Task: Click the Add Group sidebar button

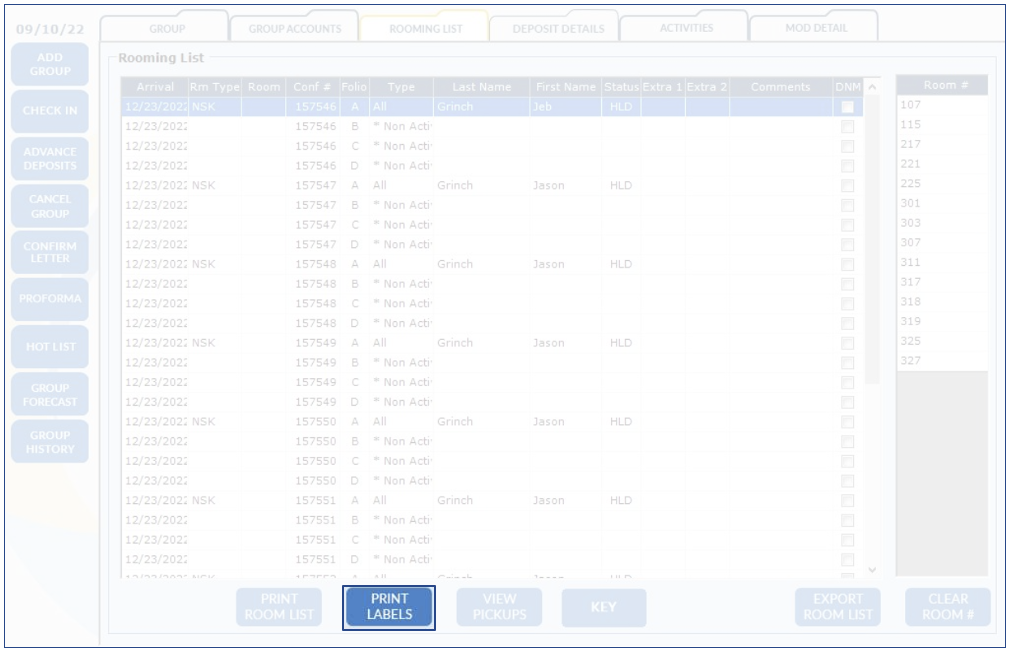Action: 50,65
